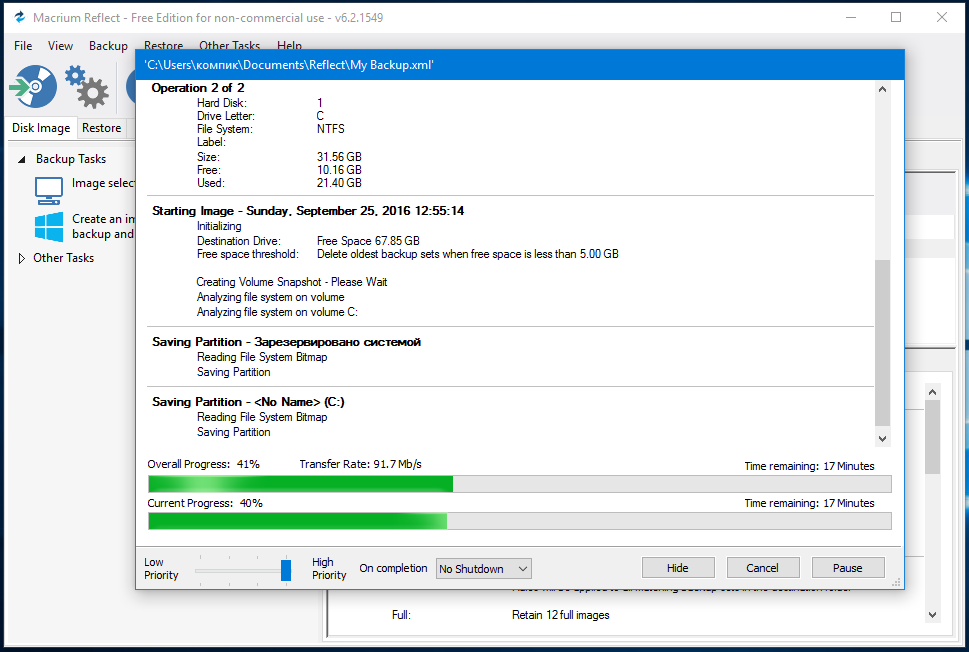Open the View menu
The image size is (969, 652).
coord(61,46)
